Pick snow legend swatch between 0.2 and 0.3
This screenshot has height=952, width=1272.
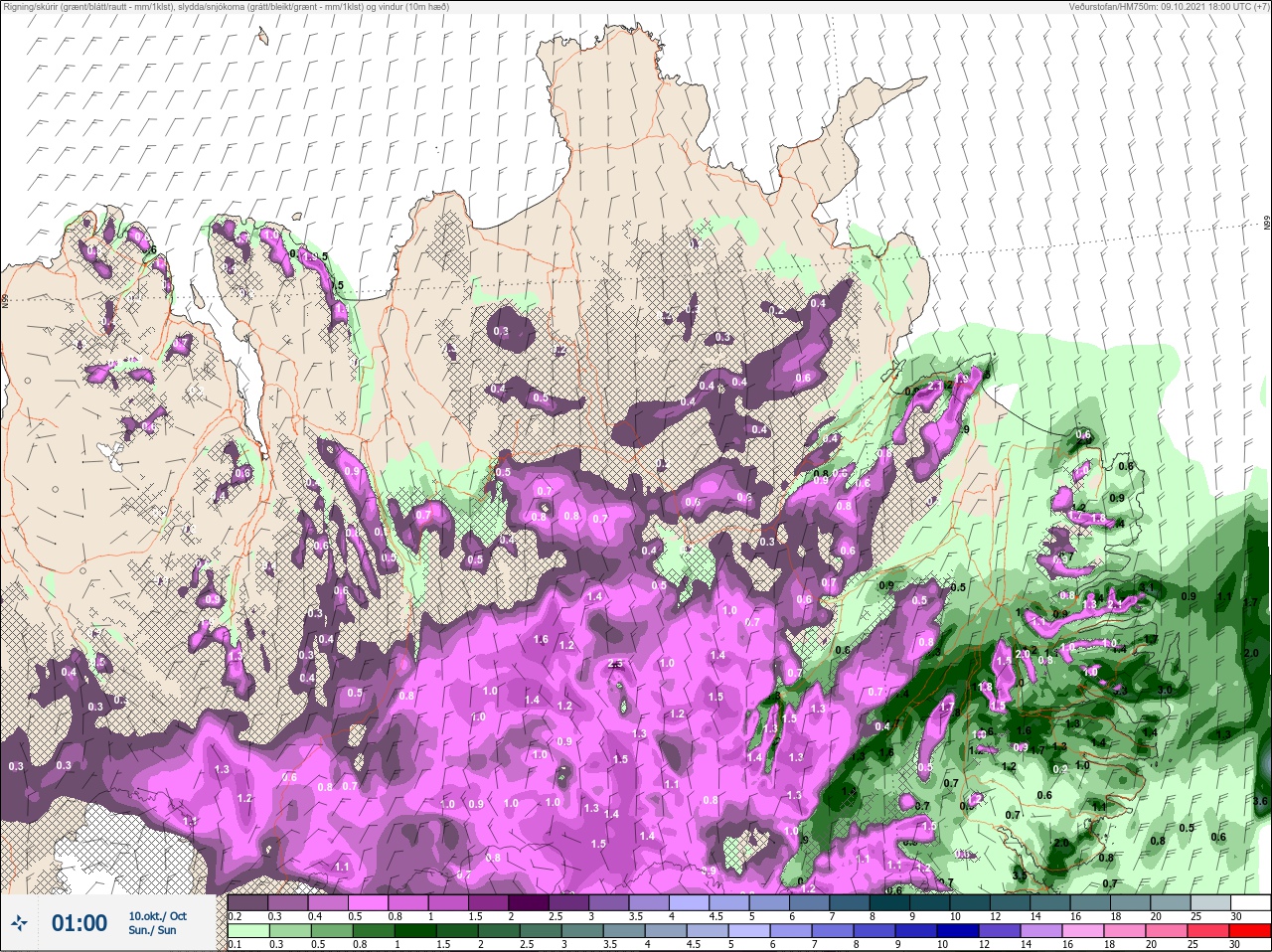click(248, 903)
